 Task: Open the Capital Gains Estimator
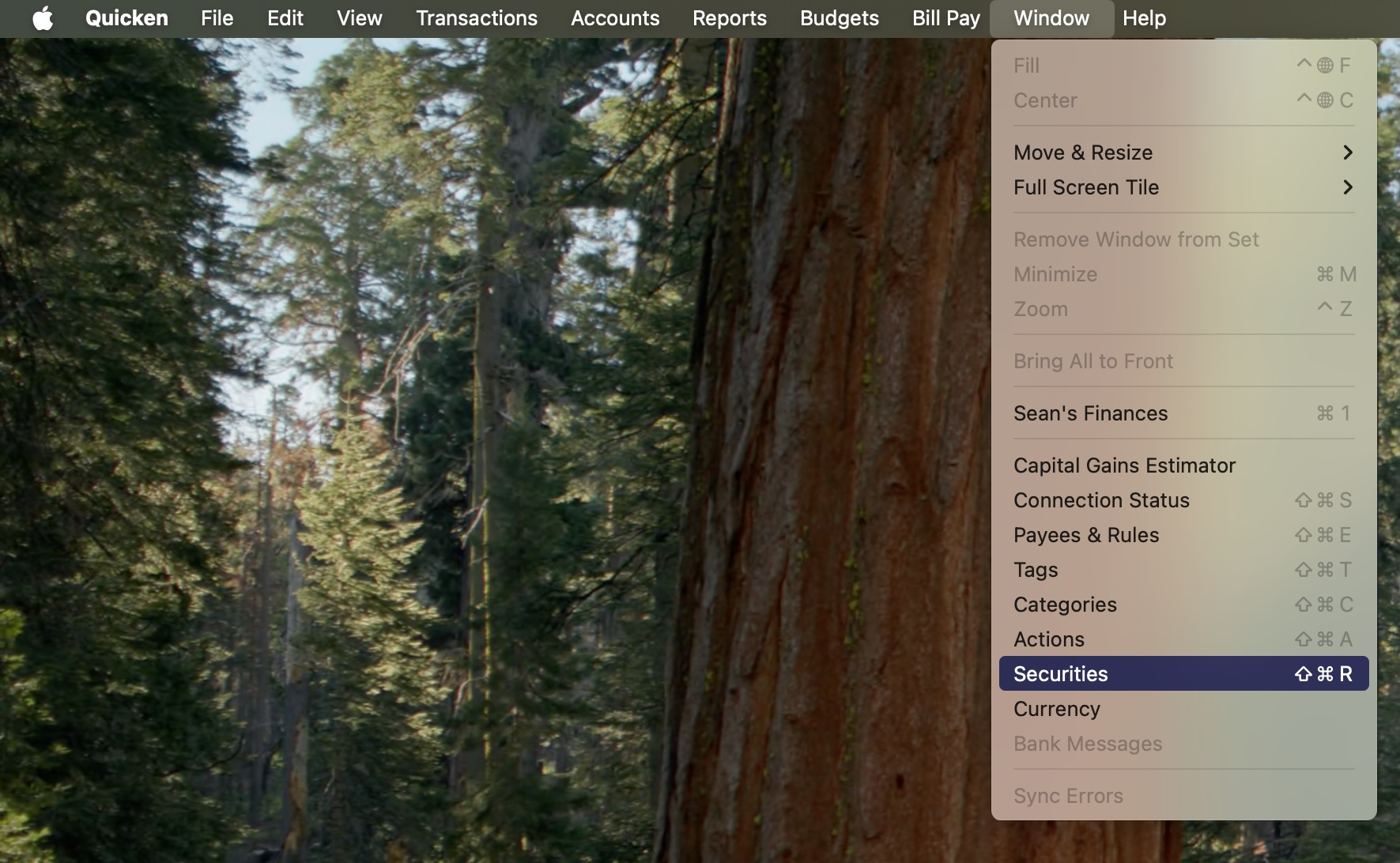point(1183,465)
